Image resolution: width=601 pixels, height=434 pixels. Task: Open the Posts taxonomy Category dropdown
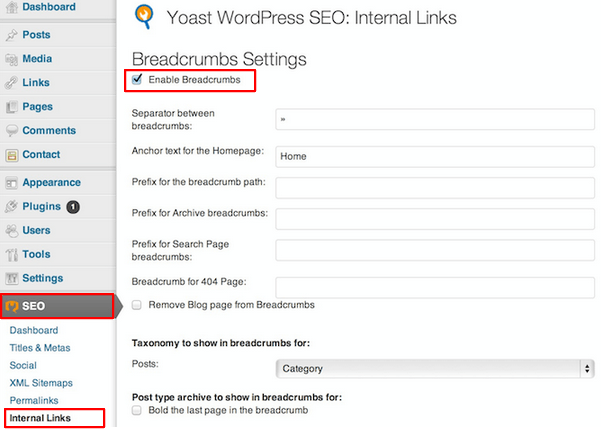pos(435,369)
